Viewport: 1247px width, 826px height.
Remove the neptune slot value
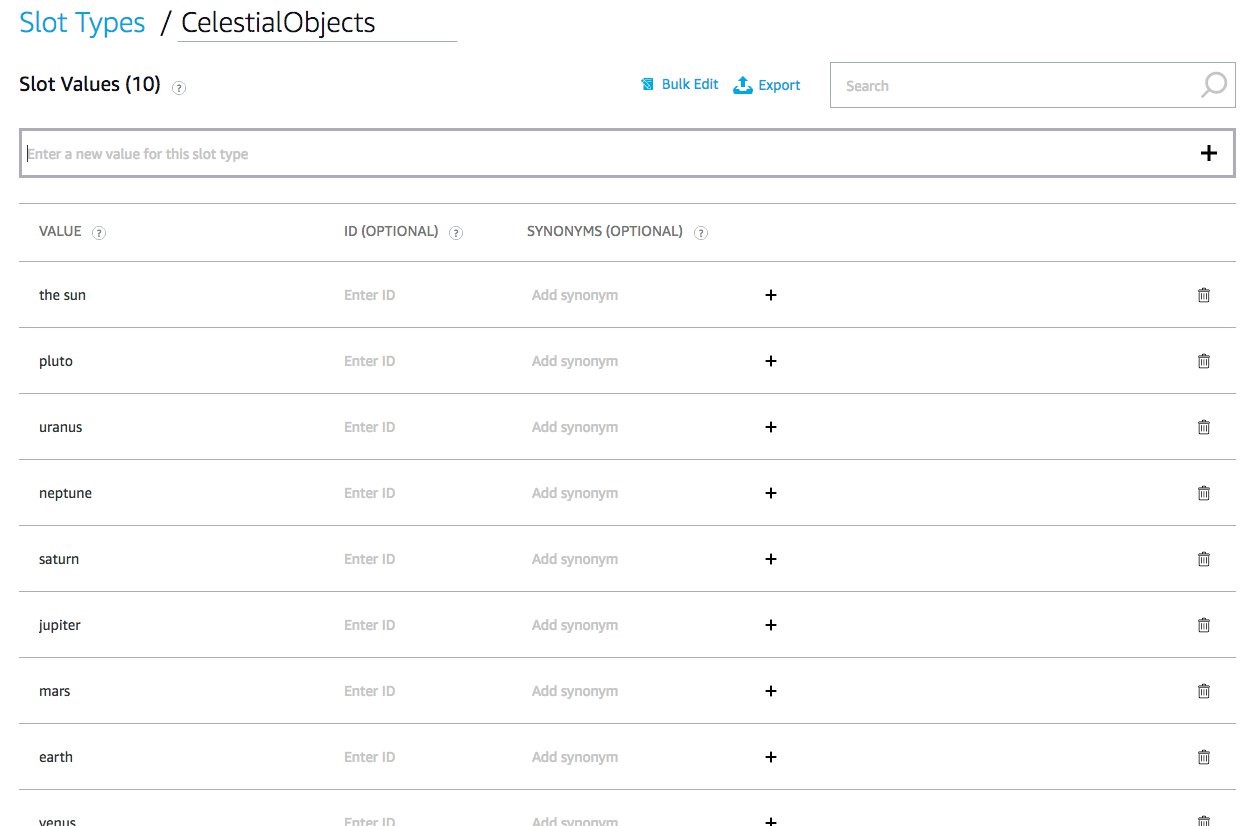1203,493
